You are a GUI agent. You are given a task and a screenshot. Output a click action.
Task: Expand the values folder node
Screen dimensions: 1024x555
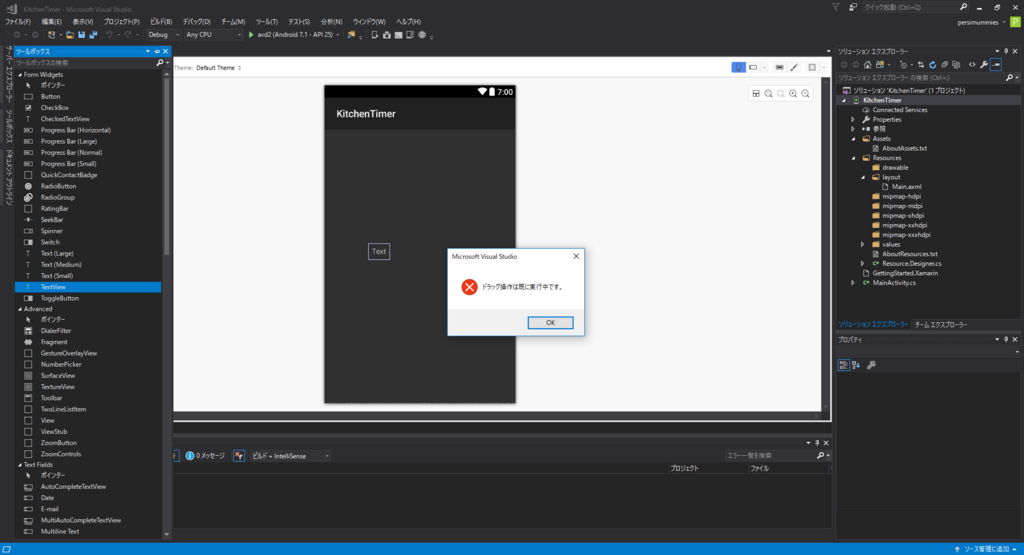(863, 244)
